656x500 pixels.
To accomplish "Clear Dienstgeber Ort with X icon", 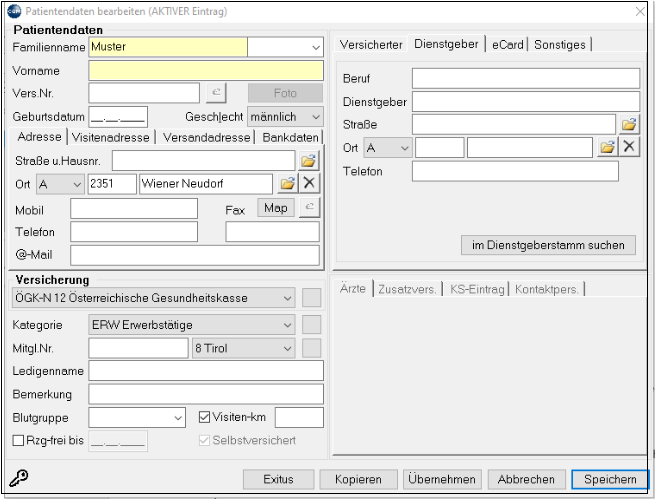I will [629, 147].
